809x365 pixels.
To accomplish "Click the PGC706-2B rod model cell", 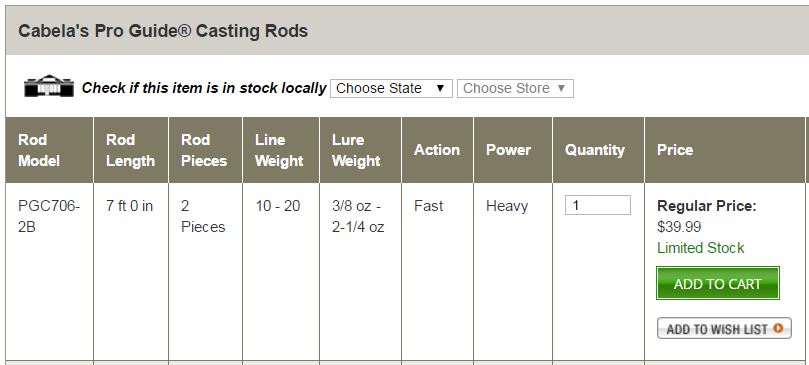I will click(x=49, y=216).
